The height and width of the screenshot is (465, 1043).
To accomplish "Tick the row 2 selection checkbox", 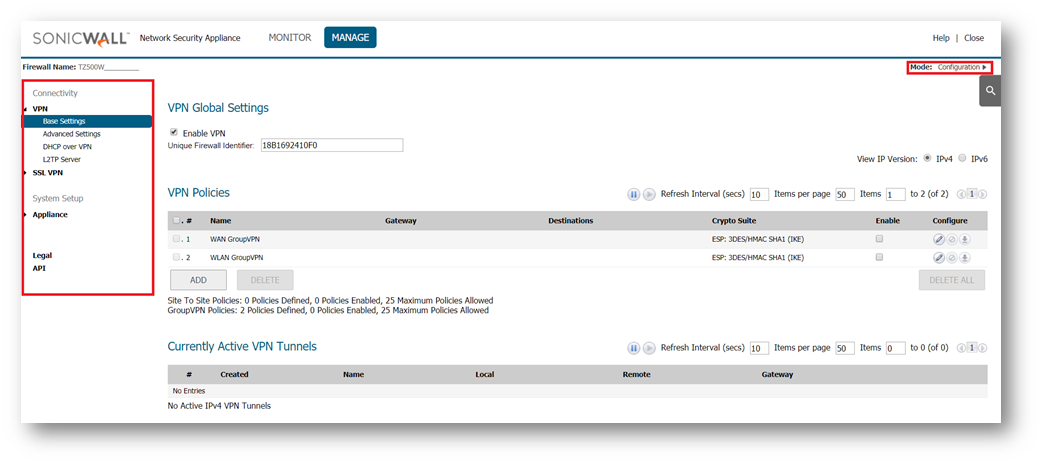I will click(176, 257).
